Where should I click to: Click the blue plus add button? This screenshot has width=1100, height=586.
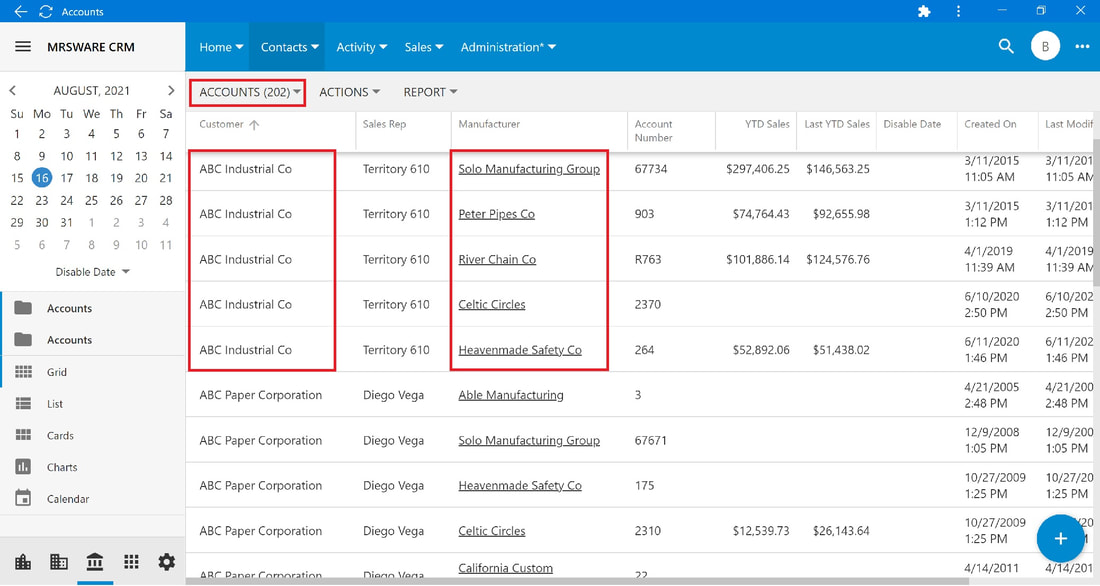click(1060, 538)
